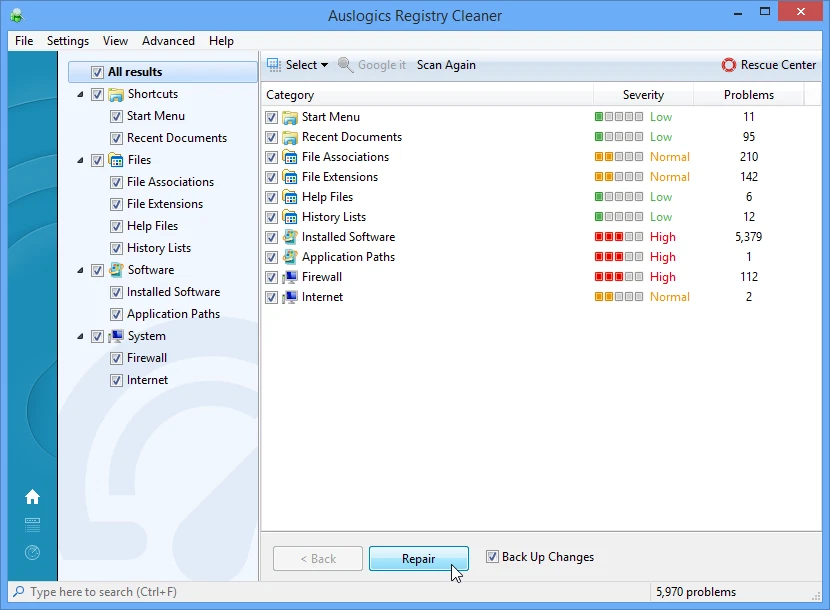
Task: Open the Rescue Center
Action: tap(768, 64)
